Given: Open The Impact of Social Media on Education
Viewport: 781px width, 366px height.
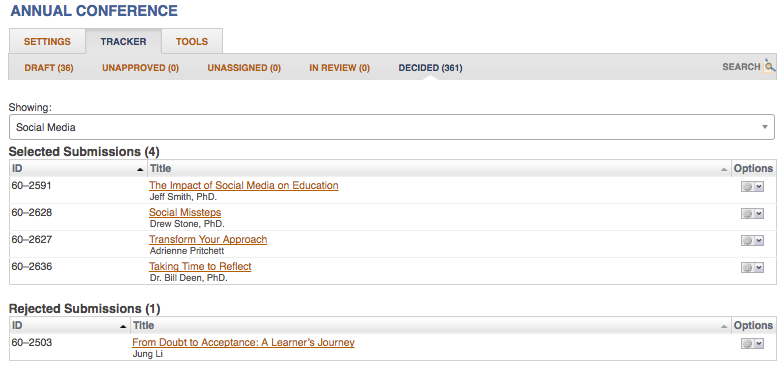Looking at the screenshot, I should [x=244, y=186].
